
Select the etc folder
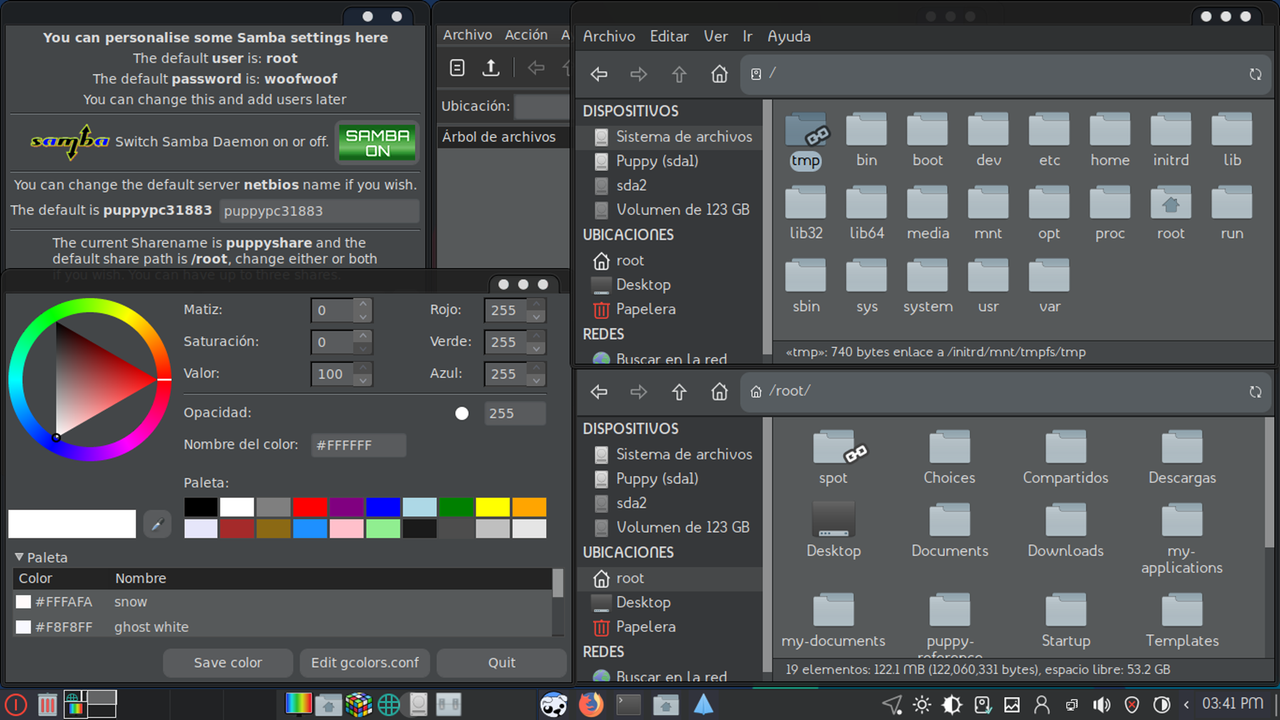tap(1049, 141)
